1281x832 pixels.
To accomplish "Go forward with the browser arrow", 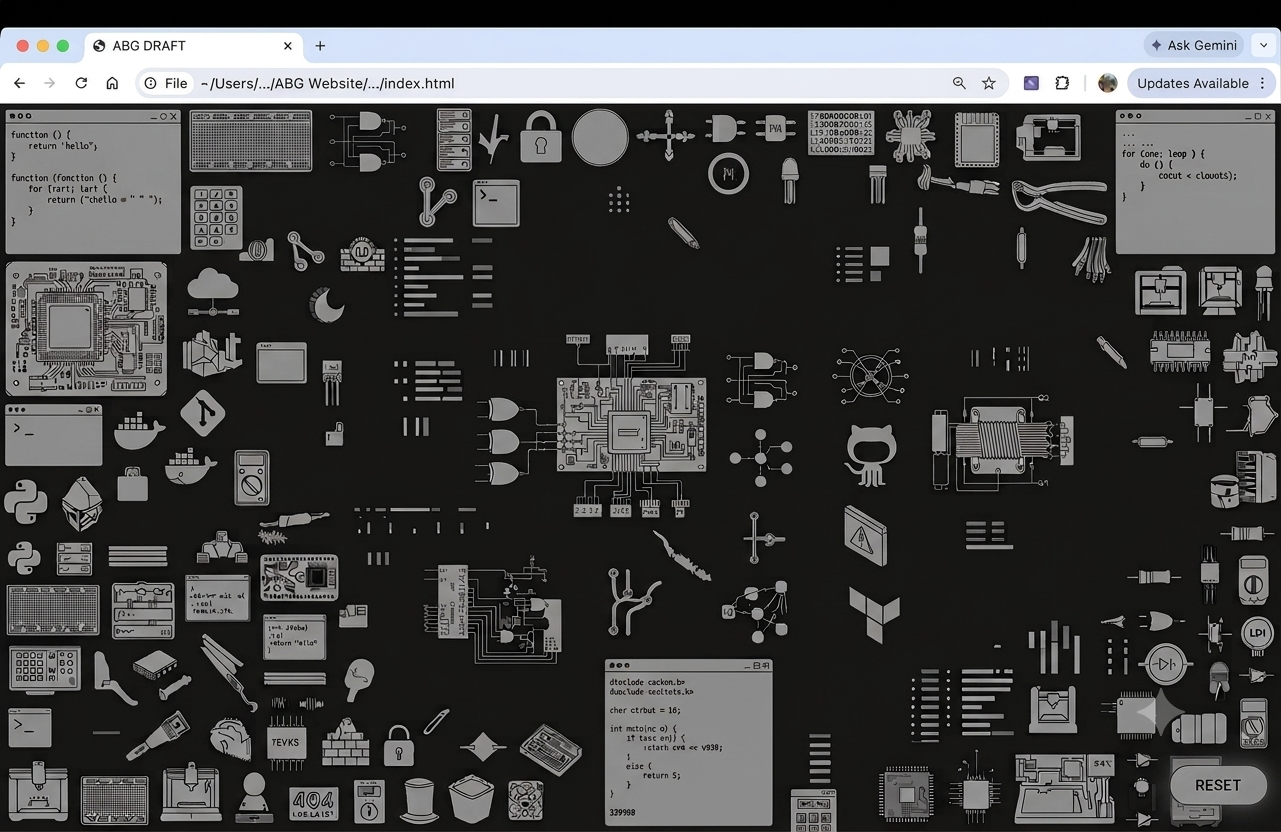I will pyautogui.click(x=50, y=83).
